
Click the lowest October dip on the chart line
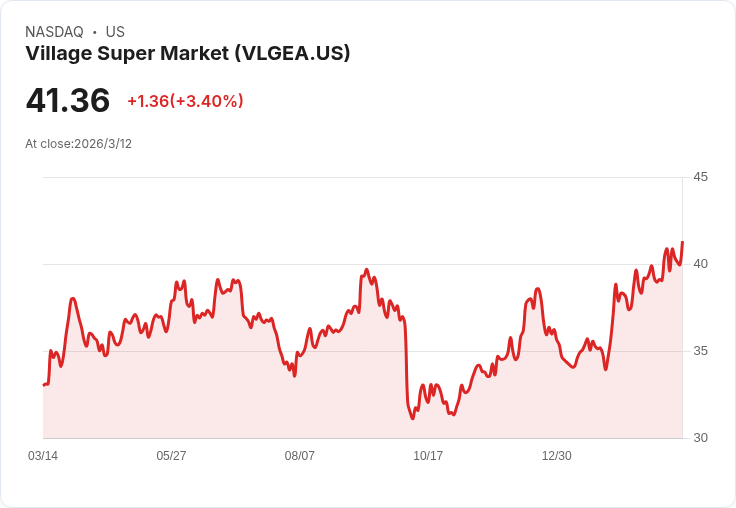coord(412,418)
